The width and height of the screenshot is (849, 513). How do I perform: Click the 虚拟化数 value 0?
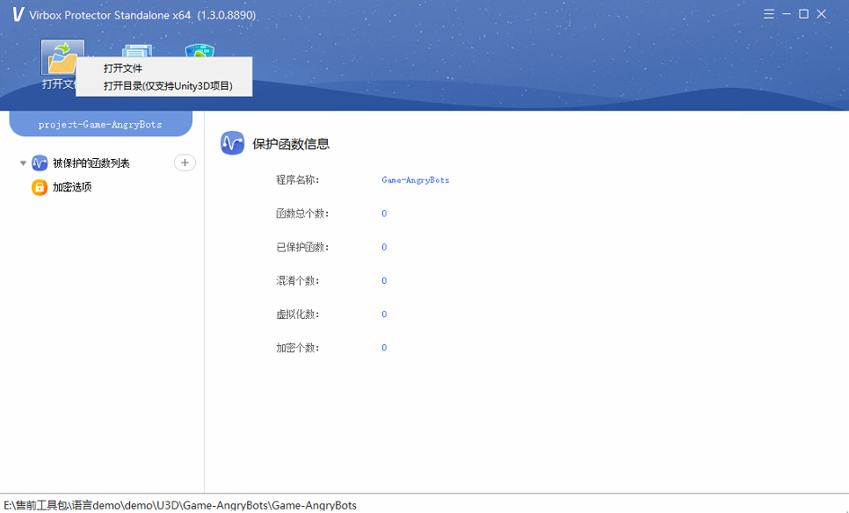(384, 314)
